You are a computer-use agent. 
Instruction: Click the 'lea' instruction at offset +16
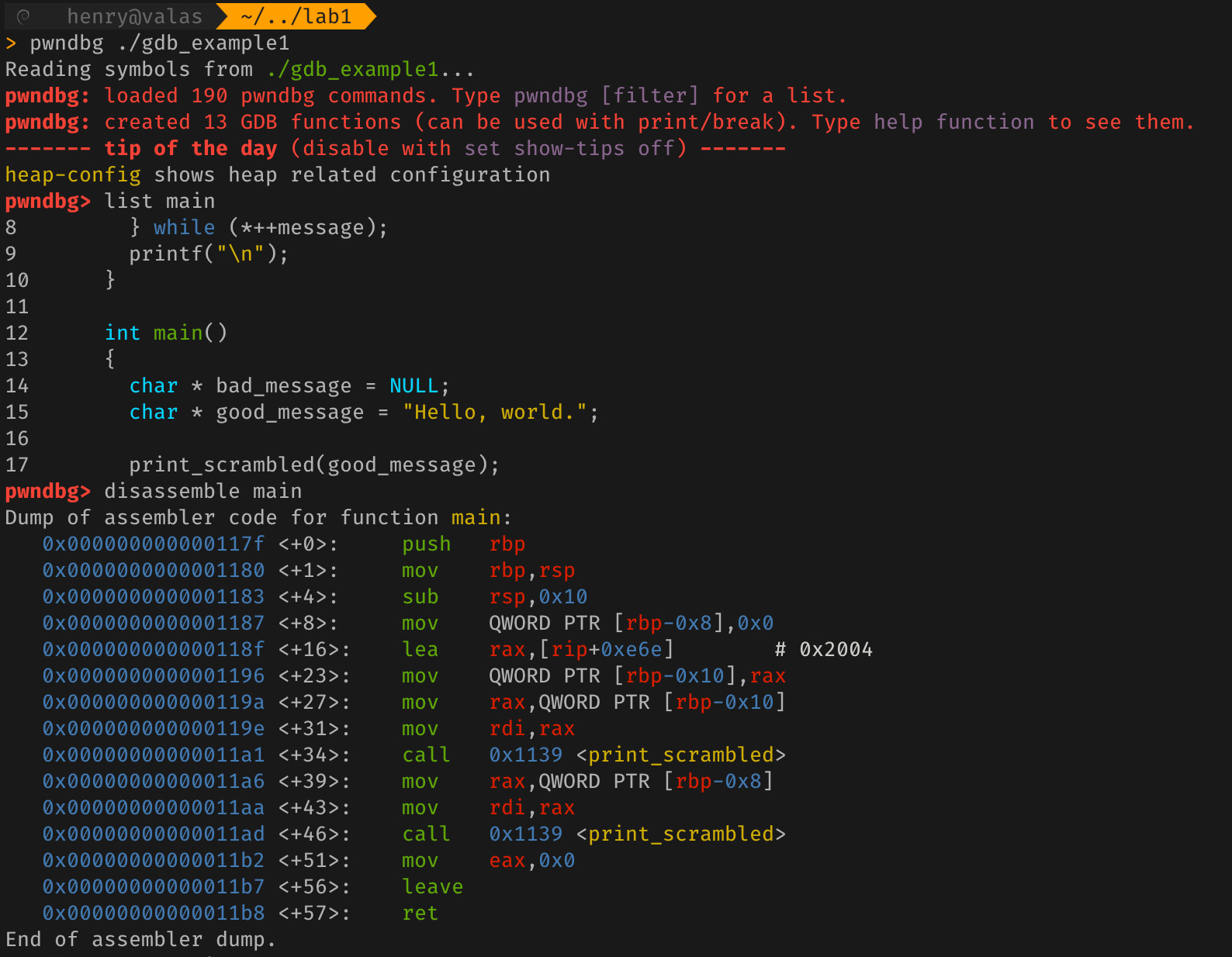click(x=420, y=649)
